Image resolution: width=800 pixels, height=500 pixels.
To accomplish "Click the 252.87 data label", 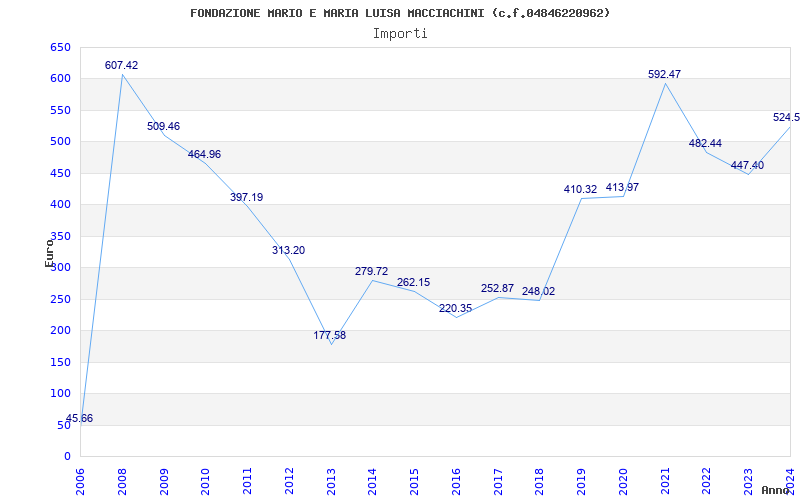I will [497, 289].
